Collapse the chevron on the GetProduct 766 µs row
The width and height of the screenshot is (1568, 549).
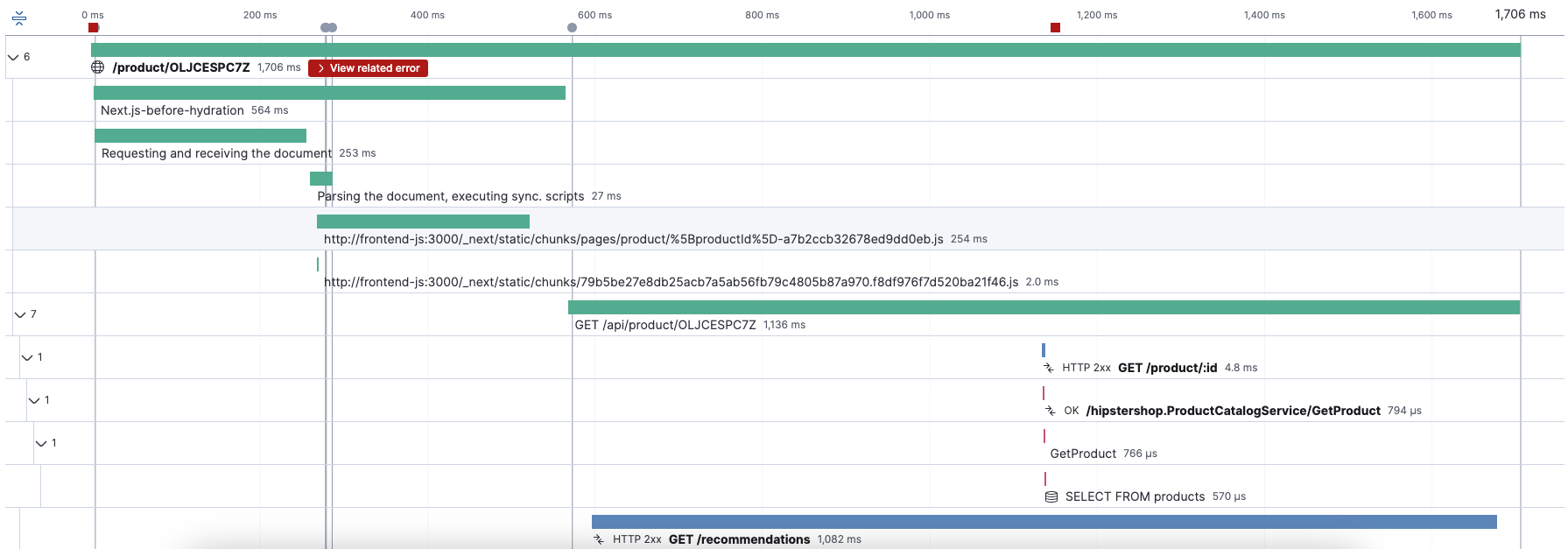tap(41, 443)
